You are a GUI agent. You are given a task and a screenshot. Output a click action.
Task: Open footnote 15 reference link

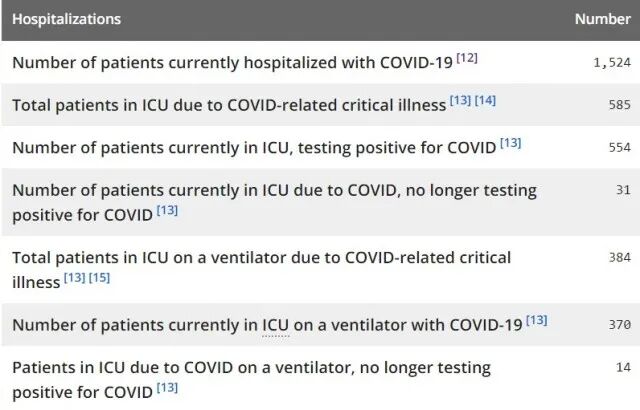pyautogui.click(x=100, y=277)
